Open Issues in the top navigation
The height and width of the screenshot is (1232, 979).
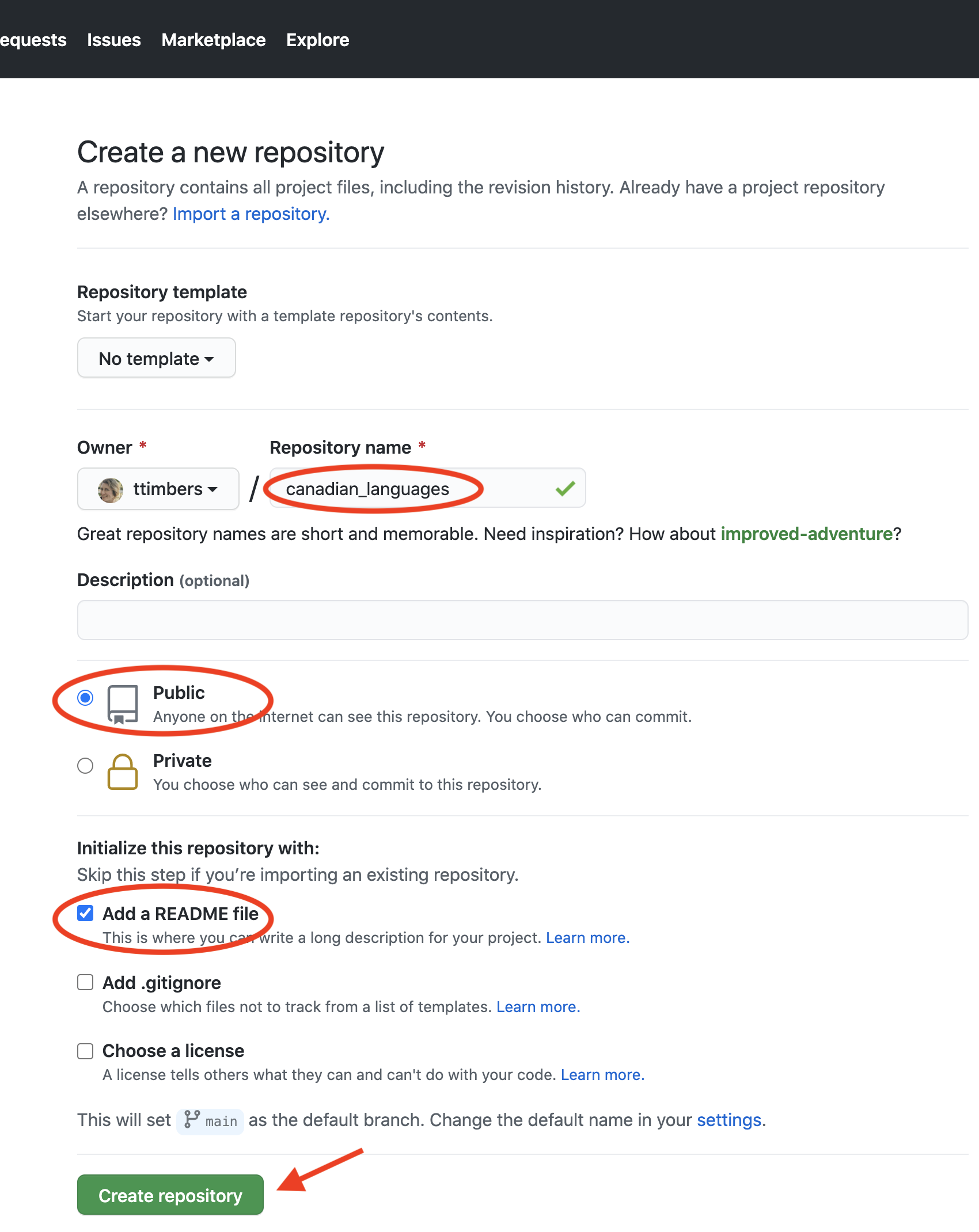(113, 40)
